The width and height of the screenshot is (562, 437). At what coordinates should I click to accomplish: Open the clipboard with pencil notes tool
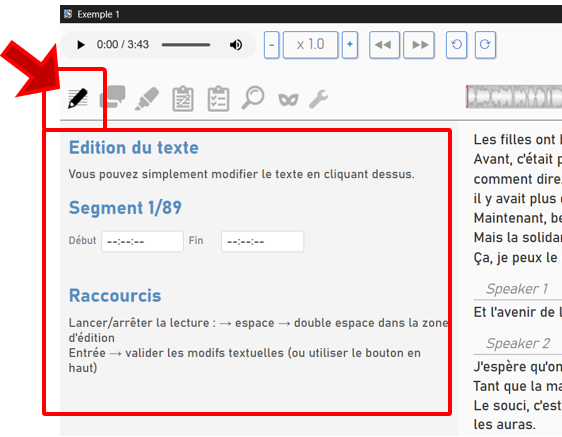[x=183, y=99]
